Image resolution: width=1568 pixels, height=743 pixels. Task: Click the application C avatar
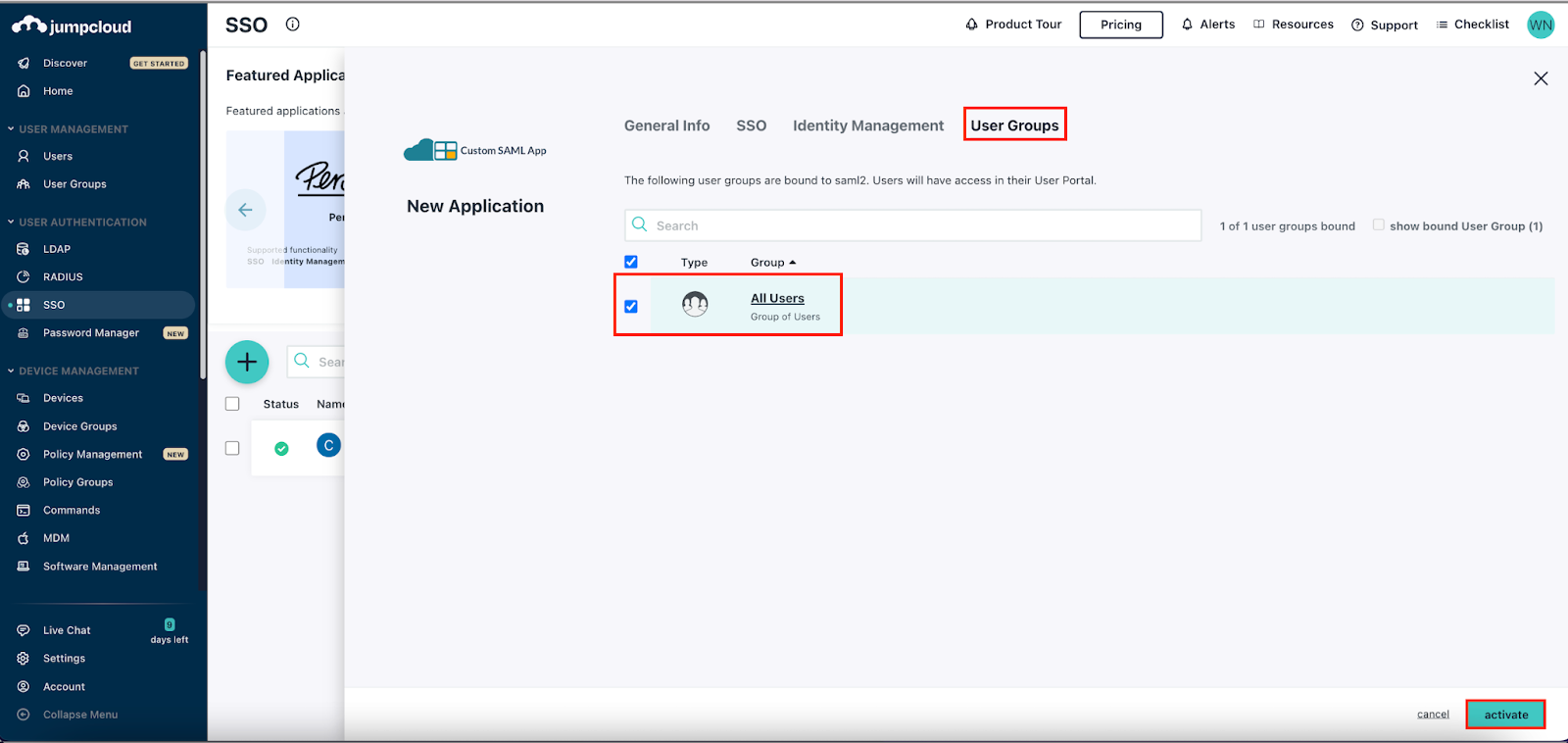[328, 445]
